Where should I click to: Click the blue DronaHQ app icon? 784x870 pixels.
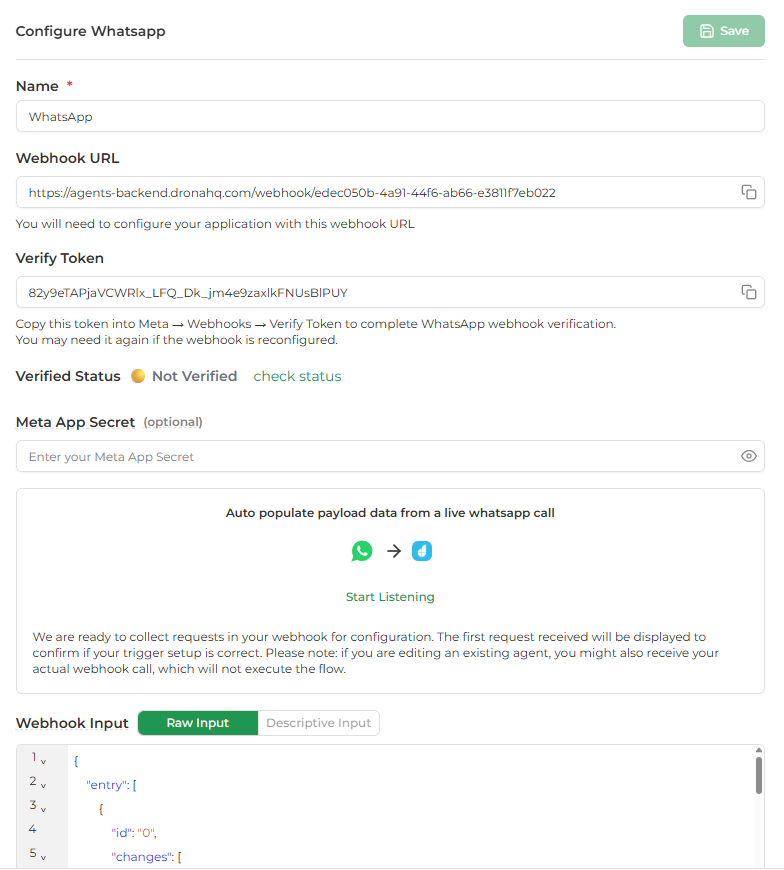click(421, 550)
